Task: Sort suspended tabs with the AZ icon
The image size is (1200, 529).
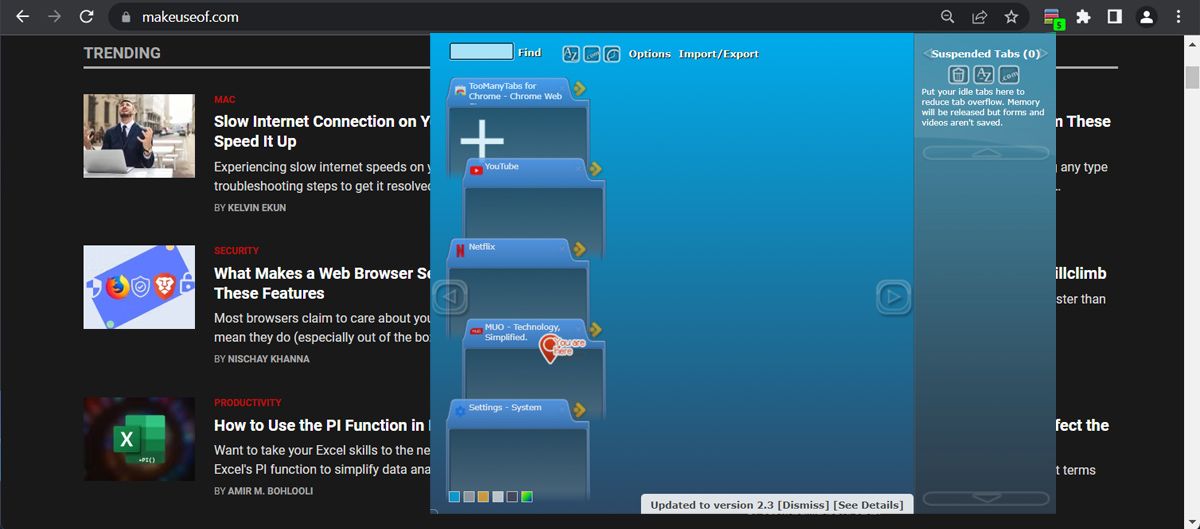Action: coord(984,75)
